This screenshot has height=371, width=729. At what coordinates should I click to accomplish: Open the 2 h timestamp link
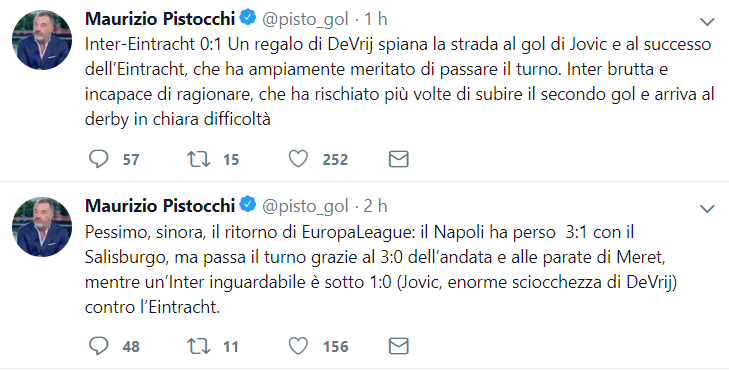coord(376,205)
